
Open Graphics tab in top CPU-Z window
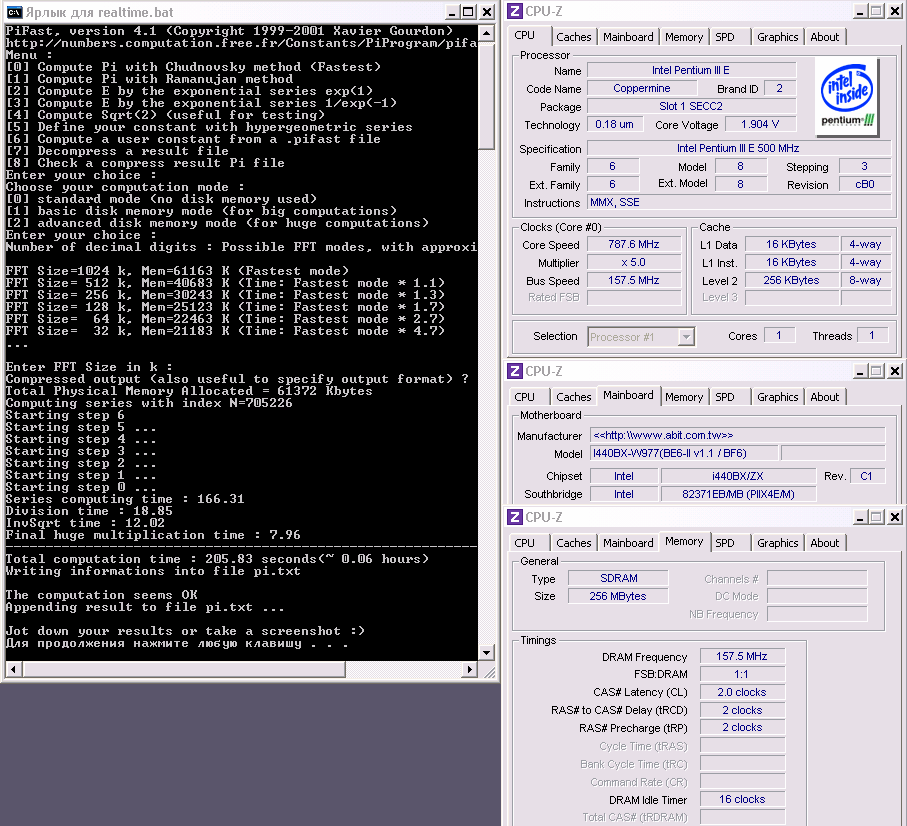coord(777,37)
